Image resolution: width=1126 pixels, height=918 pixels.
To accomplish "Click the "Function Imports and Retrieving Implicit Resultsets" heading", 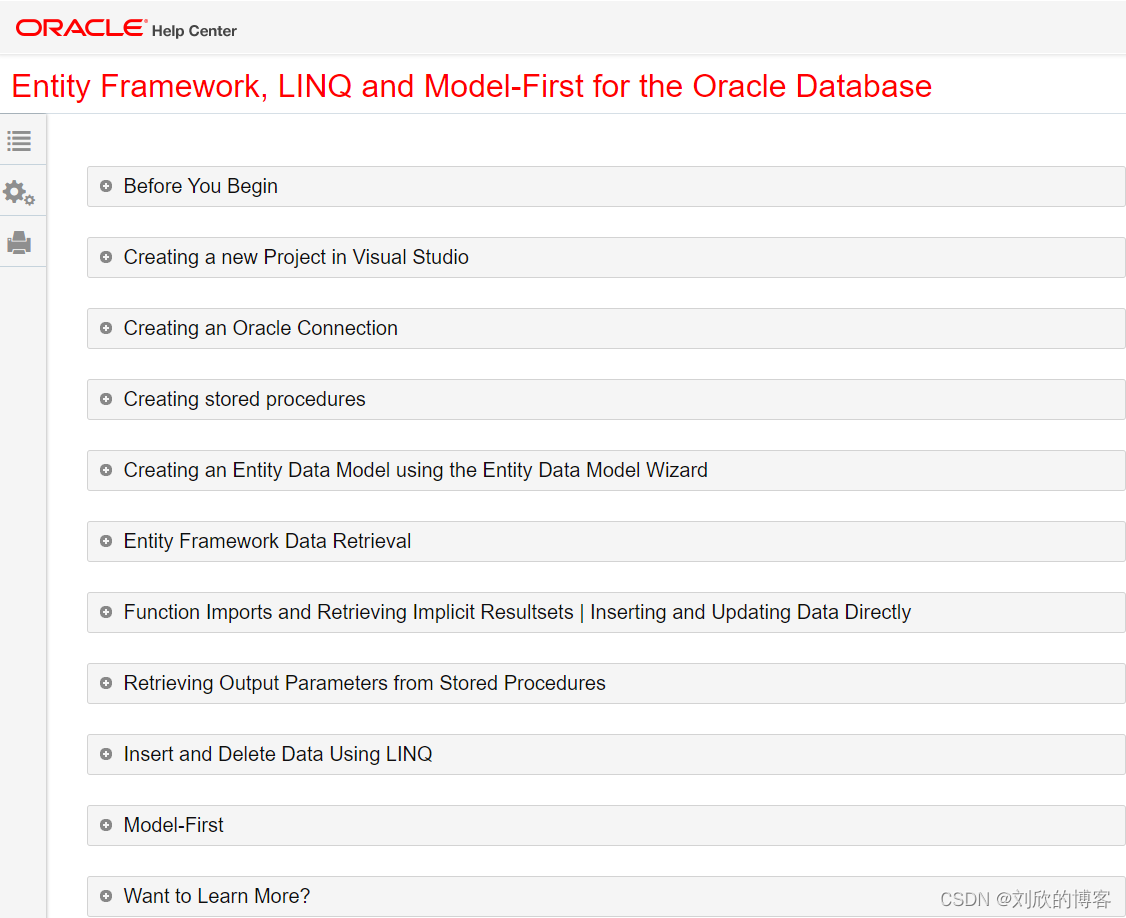I will (516, 612).
